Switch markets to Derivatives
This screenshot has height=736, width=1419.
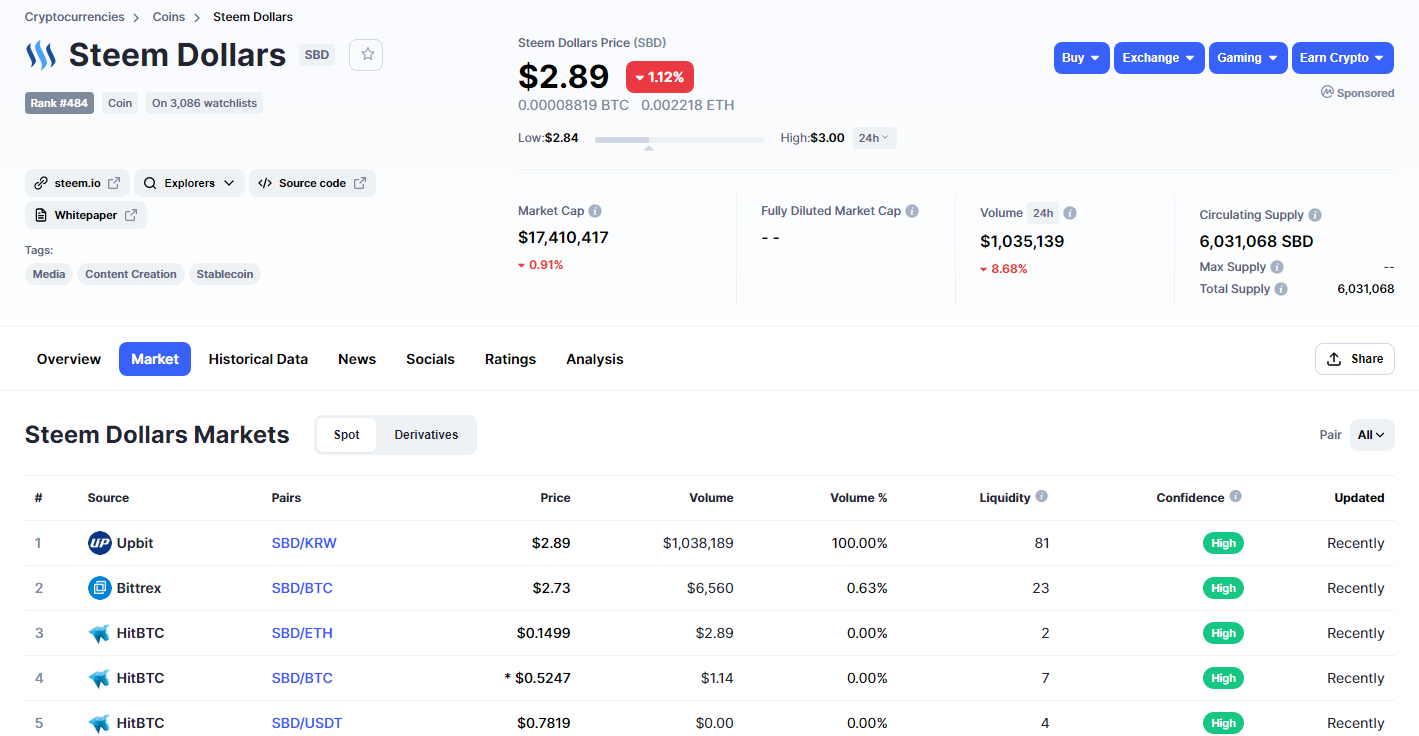(426, 435)
